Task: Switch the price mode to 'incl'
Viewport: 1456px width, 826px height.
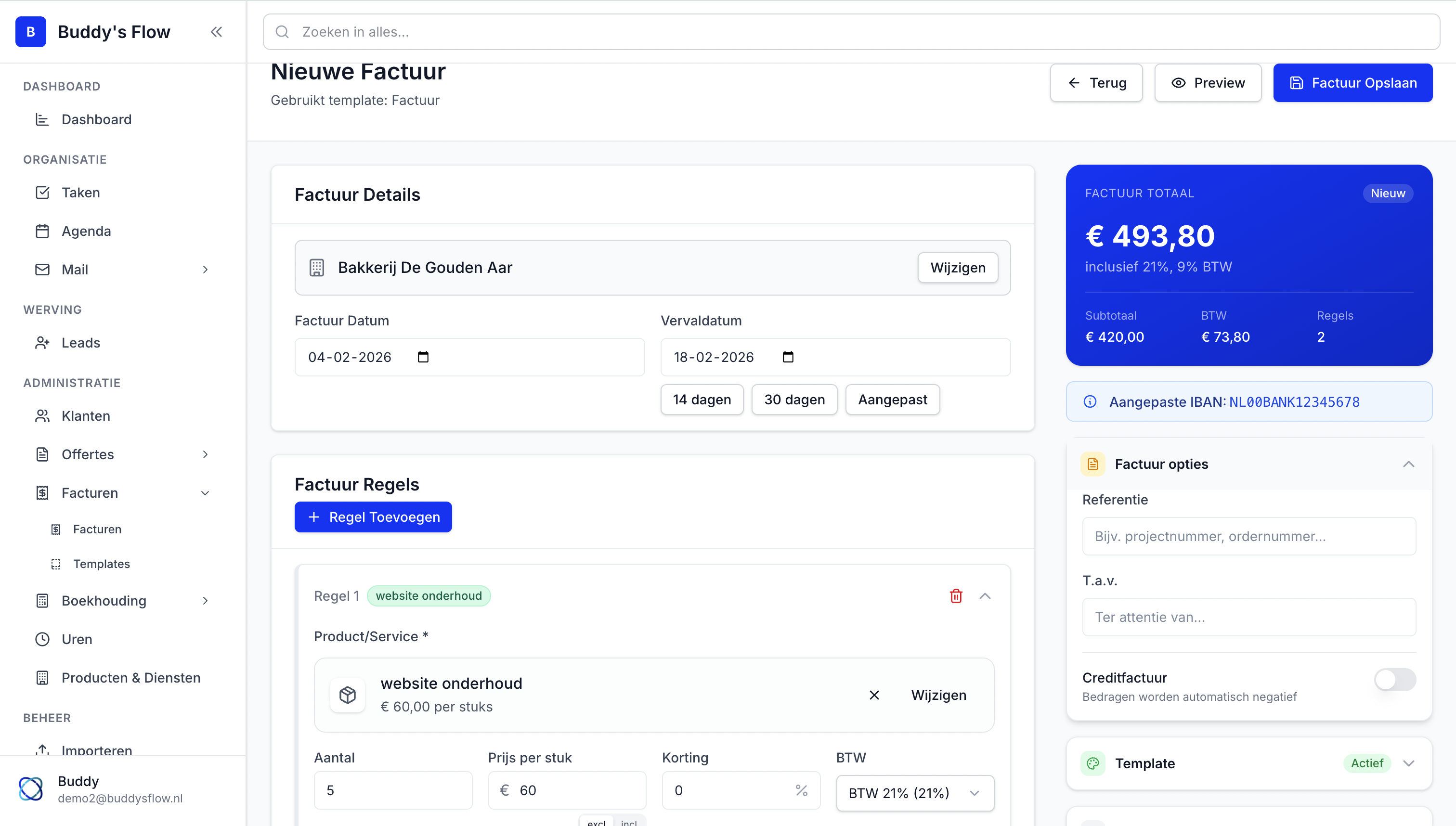Action: (x=629, y=822)
